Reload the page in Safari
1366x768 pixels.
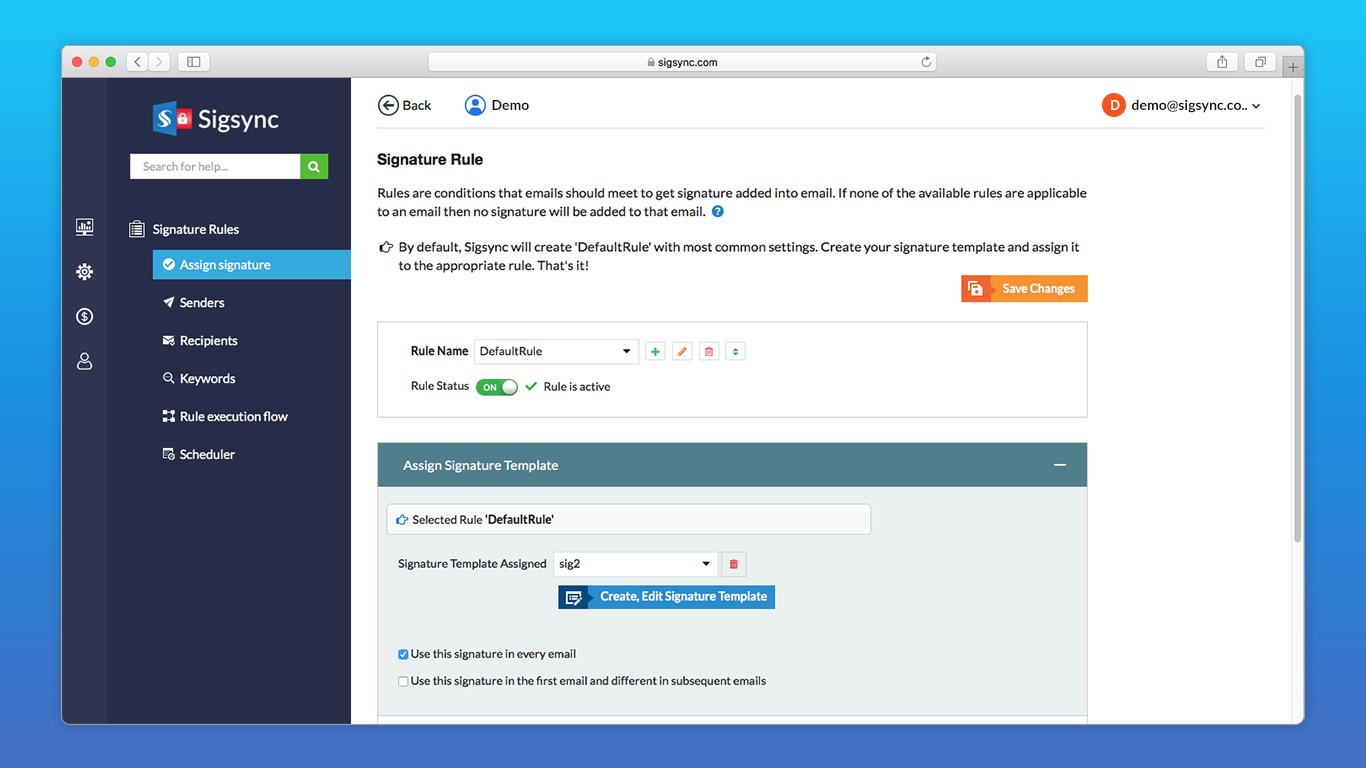tap(926, 62)
